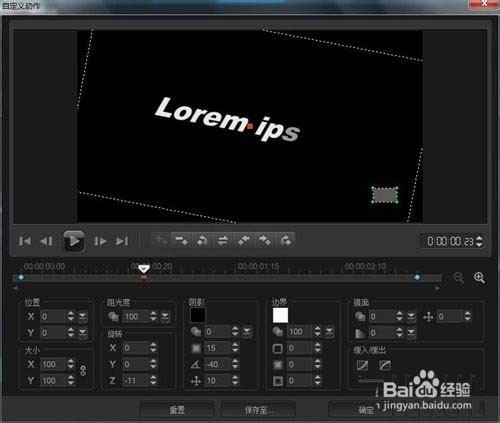Expand the border opacity slider dropdown

[329, 331]
